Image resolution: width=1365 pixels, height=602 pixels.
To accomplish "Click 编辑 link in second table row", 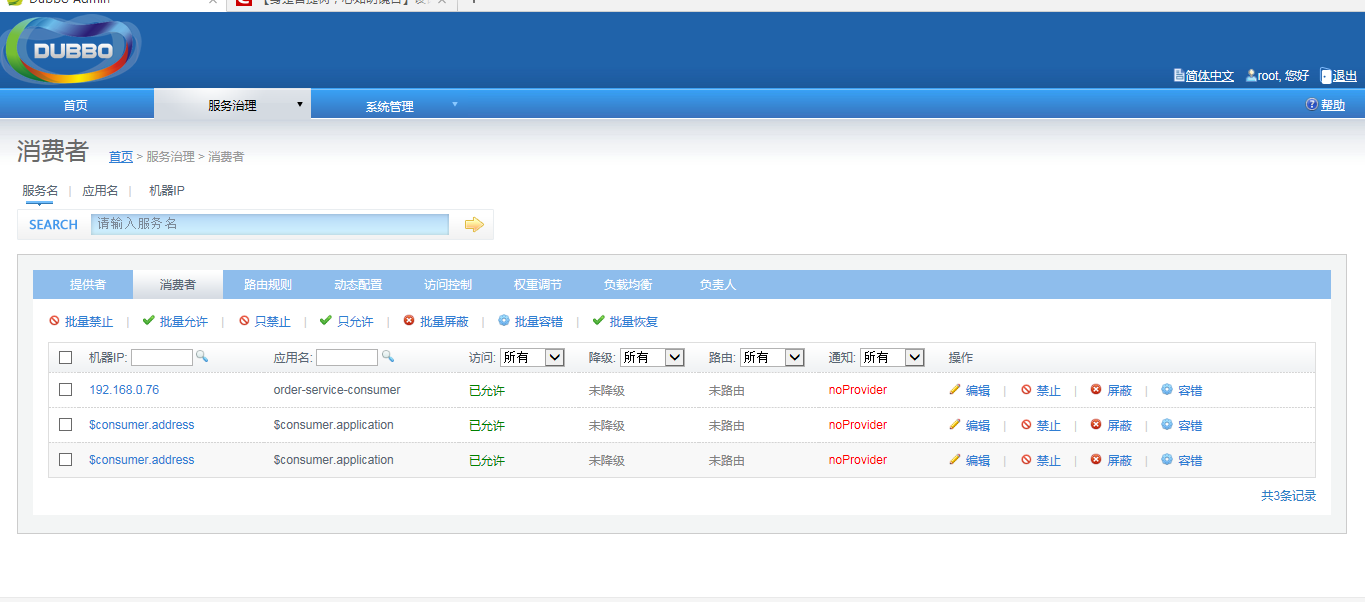I will [x=978, y=426].
